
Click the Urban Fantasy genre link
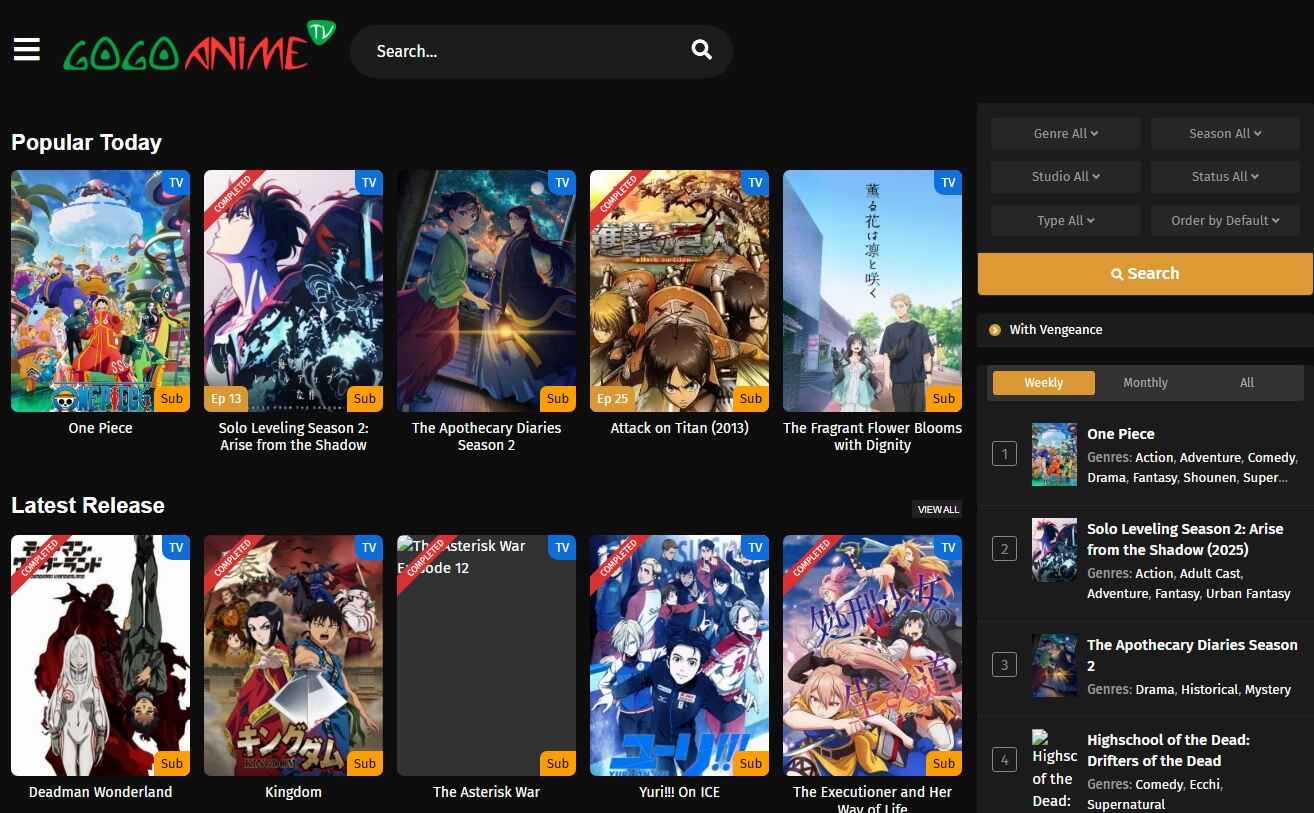click(x=1248, y=594)
